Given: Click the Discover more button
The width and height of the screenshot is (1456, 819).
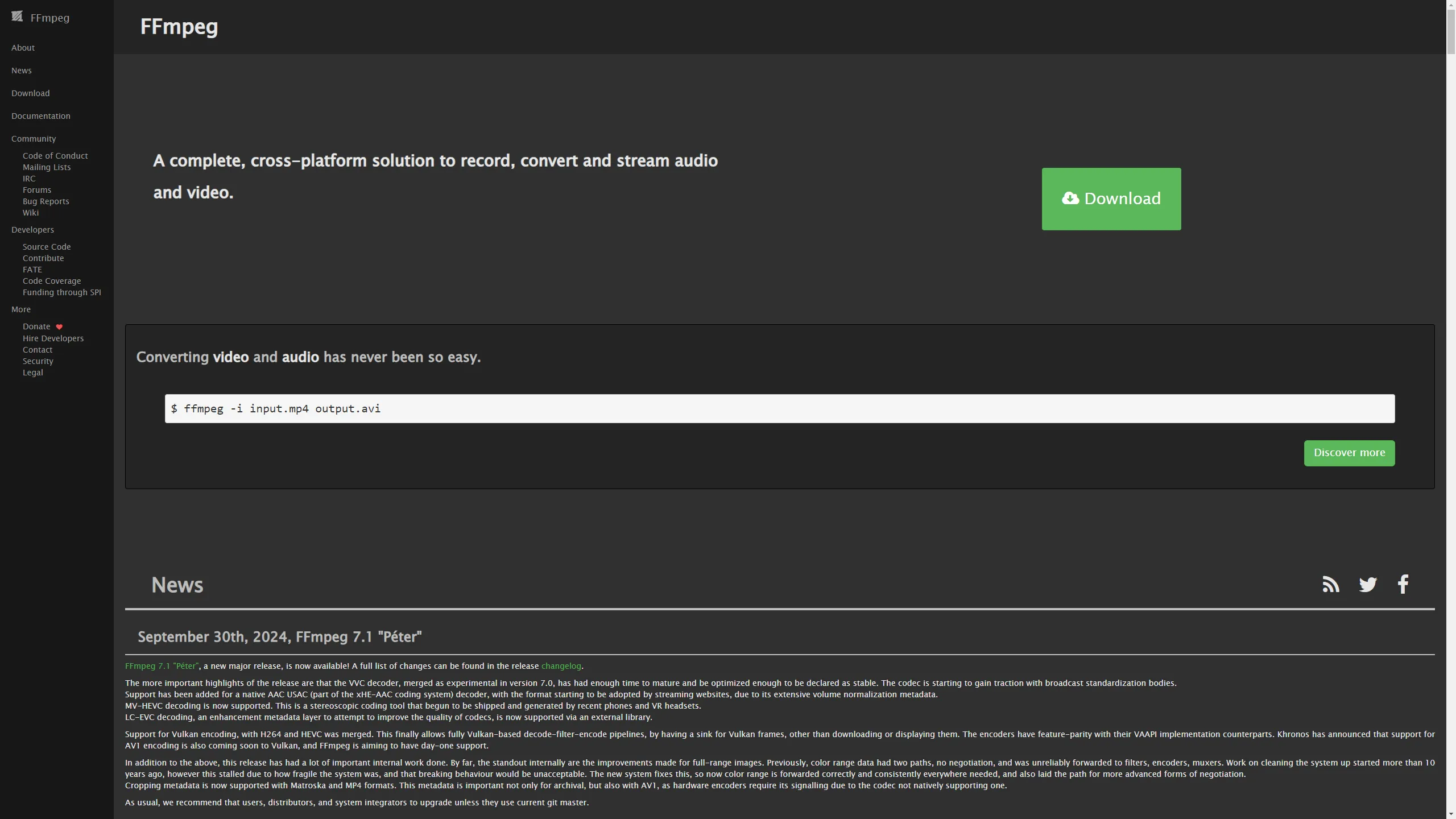Looking at the screenshot, I should point(1349,453).
